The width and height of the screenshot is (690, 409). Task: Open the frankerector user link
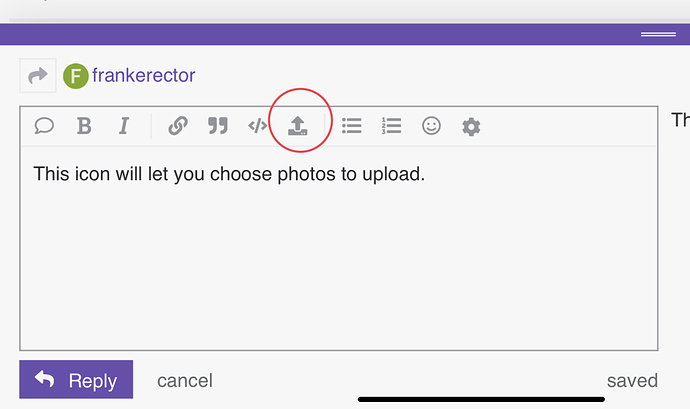point(143,75)
